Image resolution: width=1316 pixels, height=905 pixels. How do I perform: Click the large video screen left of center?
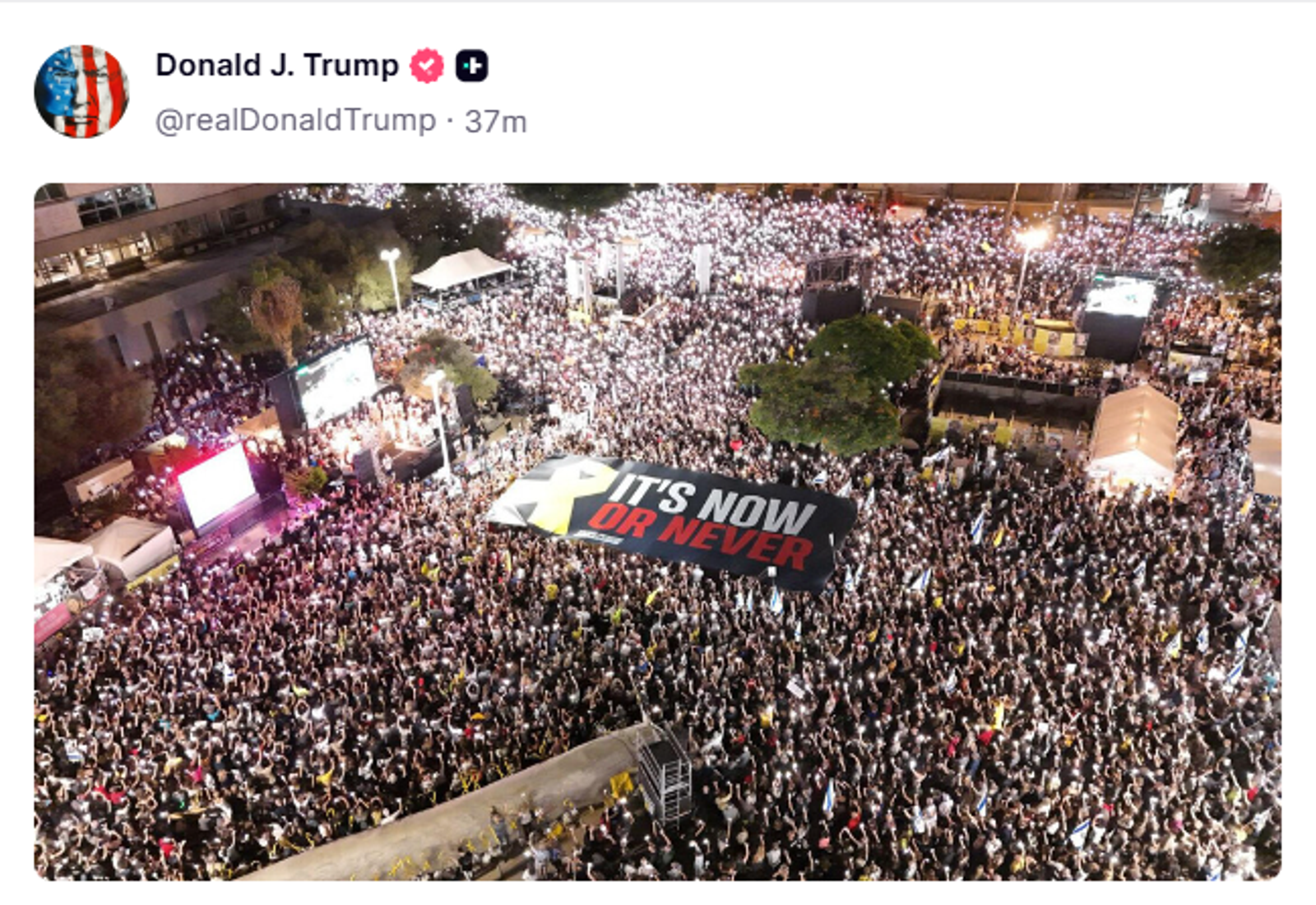(x=336, y=383)
